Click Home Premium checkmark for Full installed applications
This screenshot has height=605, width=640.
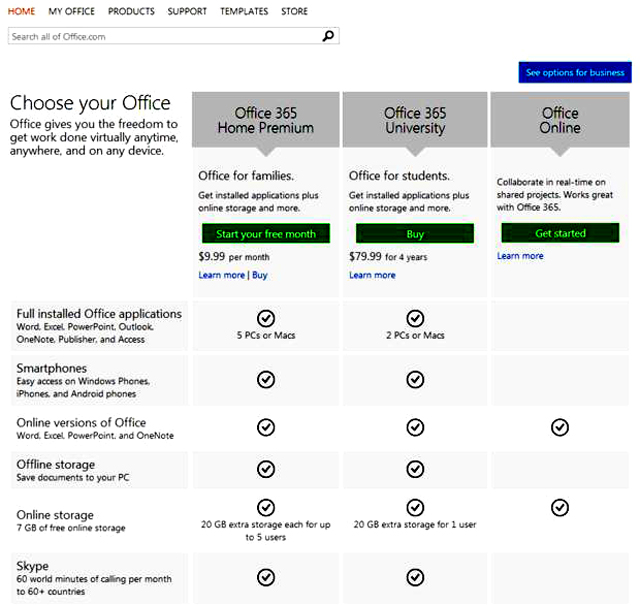coord(266,318)
